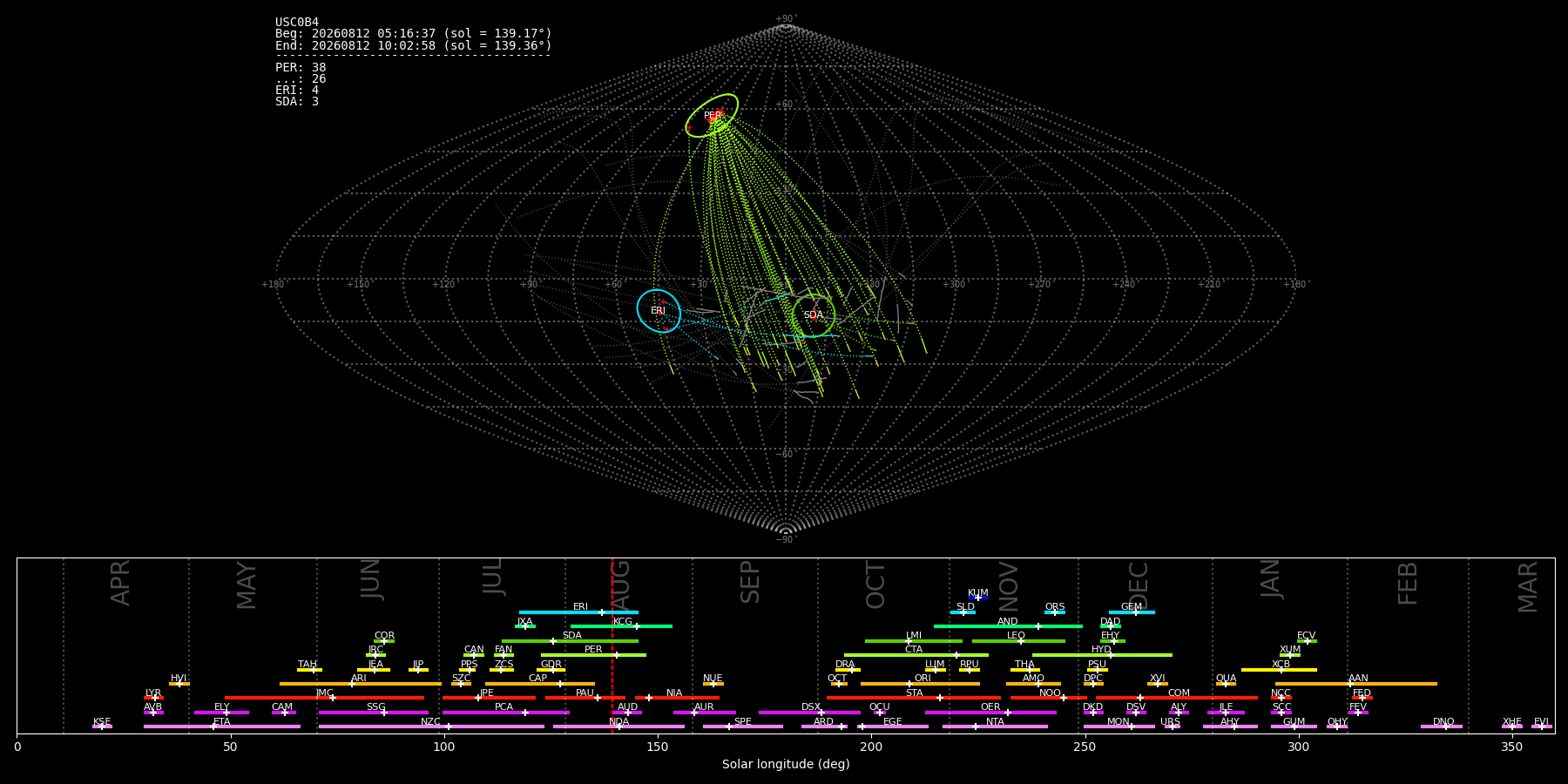Click the cyan ERI shower timeline bar
Viewport: 1568px width, 784px height.
pyautogui.click(x=578, y=612)
